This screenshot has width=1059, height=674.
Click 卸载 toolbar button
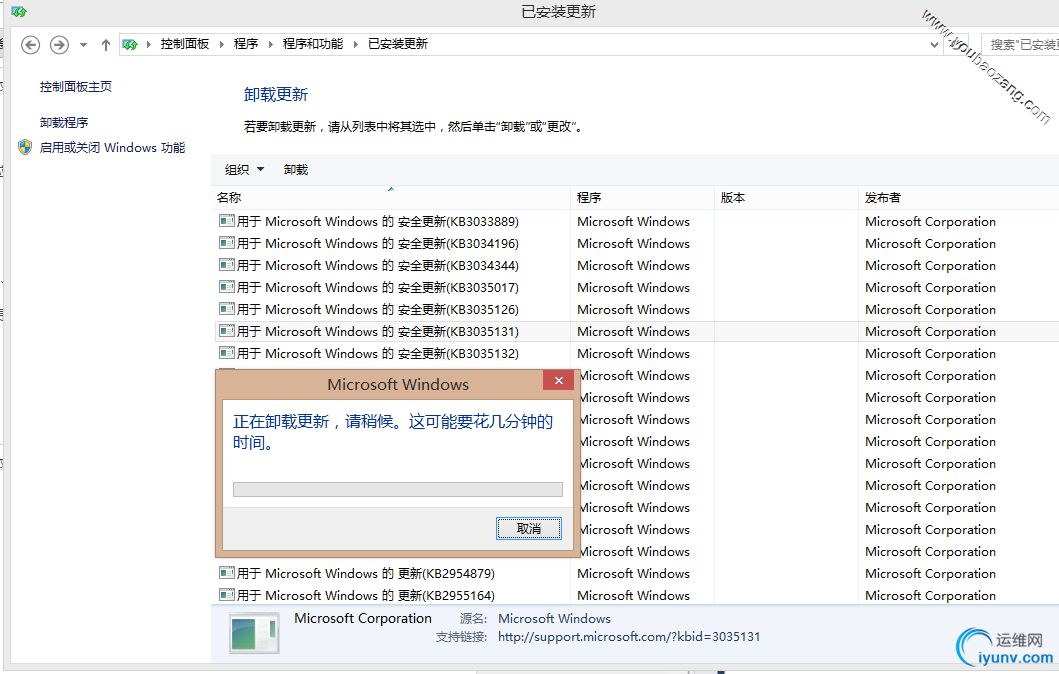pyautogui.click(x=296, y=170)
